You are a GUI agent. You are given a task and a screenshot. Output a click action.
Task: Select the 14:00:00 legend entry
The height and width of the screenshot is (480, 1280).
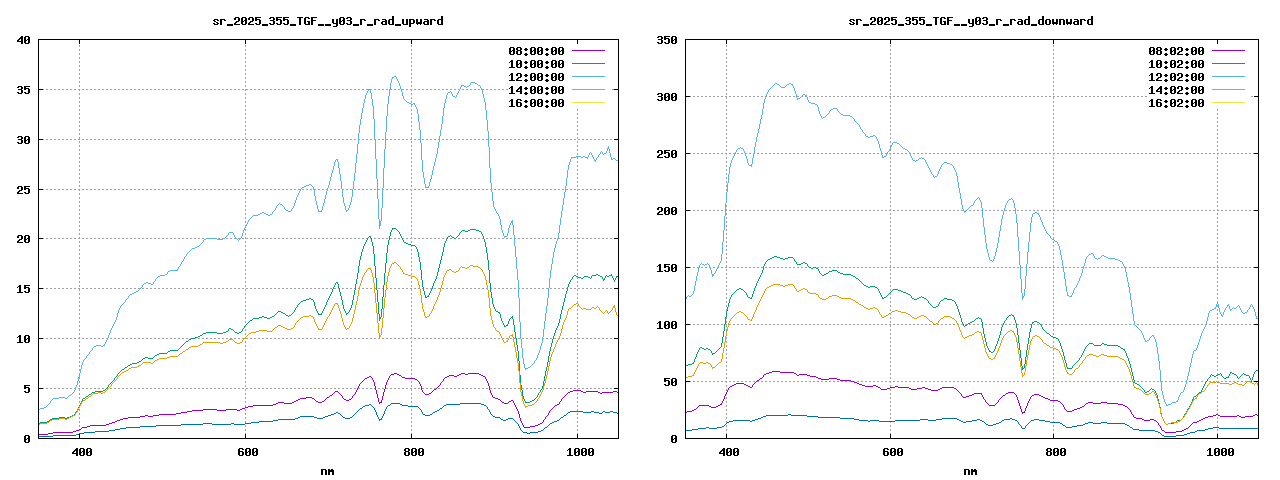pyautogui.click(x=536, y=90)
